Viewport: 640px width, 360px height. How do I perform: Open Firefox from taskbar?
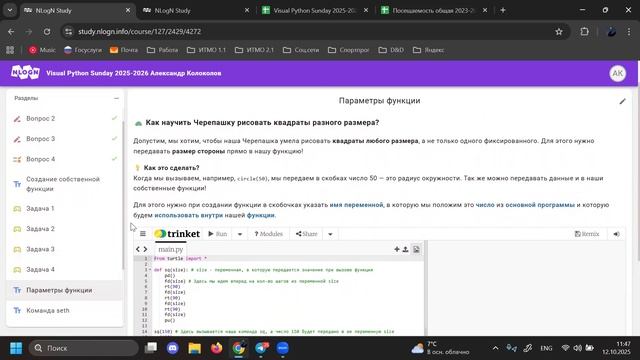(217, 348)
